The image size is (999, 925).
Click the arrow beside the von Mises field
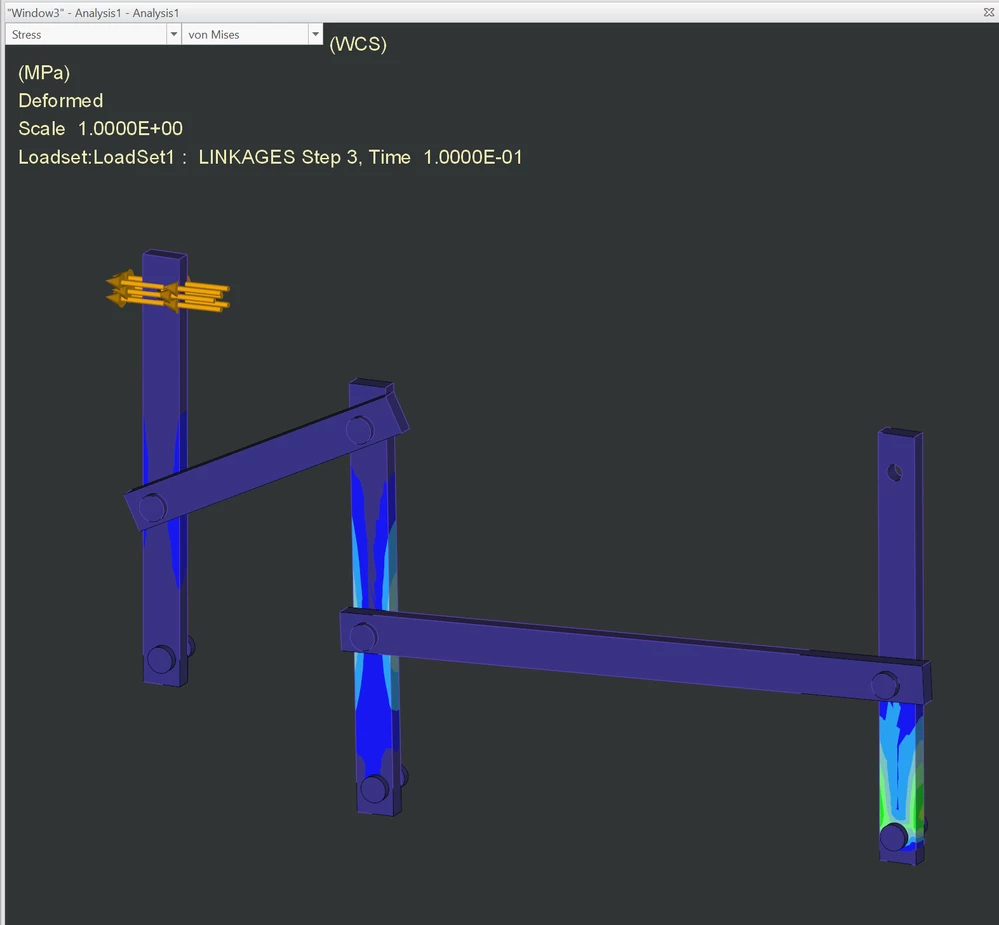click(315, 34)
